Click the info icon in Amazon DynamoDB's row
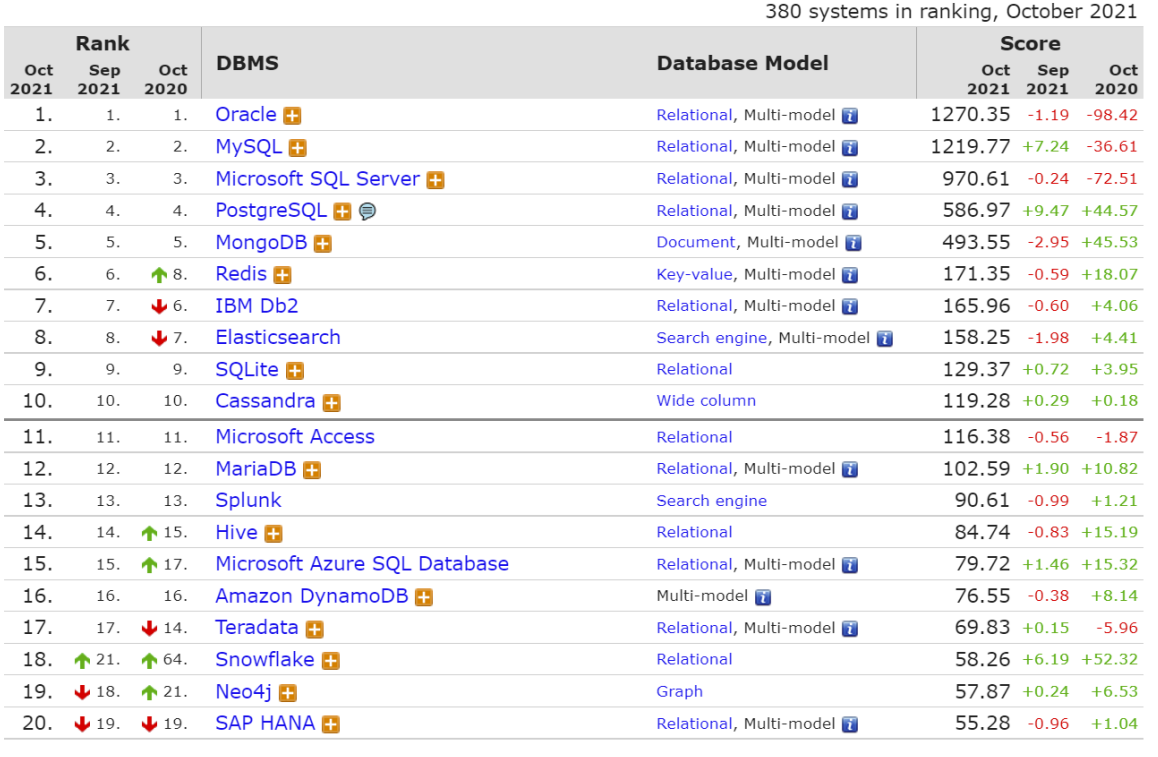Image resolution: width=1158 pixels, height=757 pixels. pyautogui.click(x=763, y=597)
